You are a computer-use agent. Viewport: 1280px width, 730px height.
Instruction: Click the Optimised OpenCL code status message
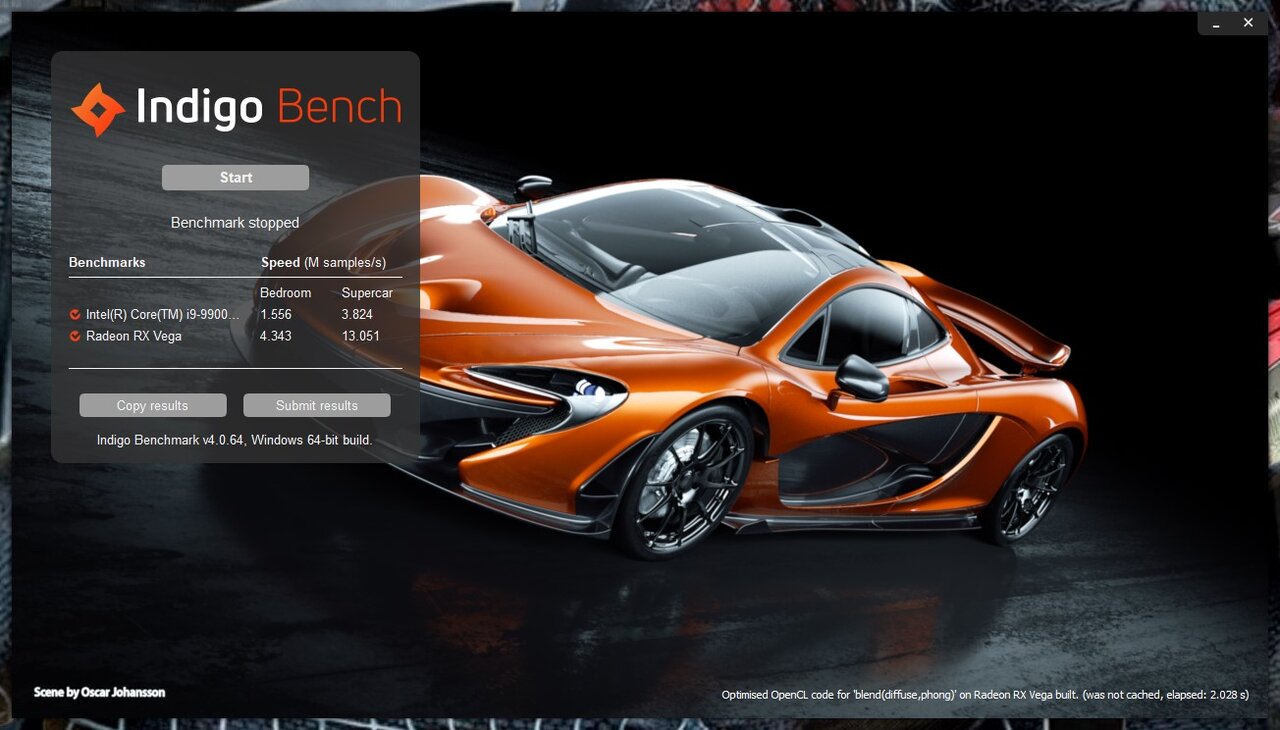tap(985, 695)
